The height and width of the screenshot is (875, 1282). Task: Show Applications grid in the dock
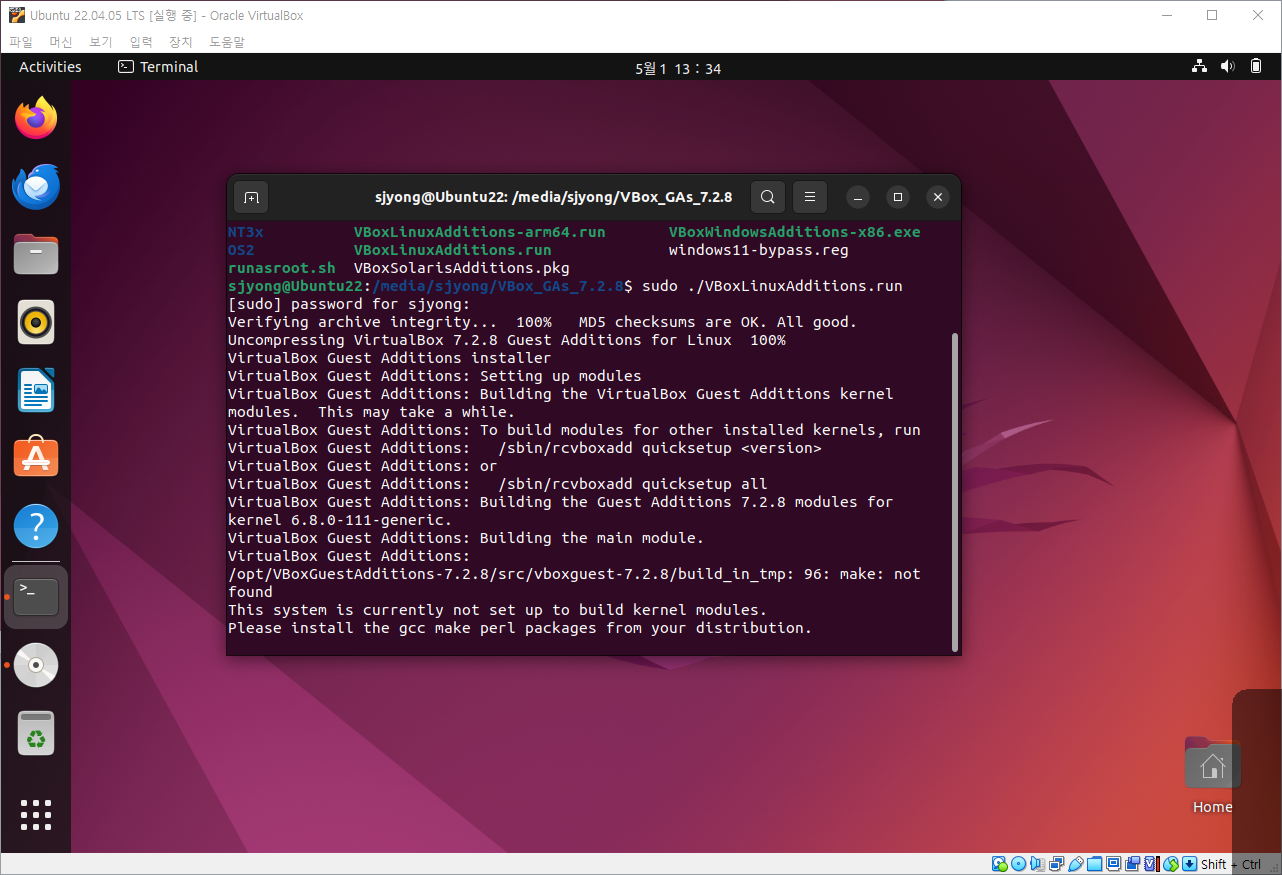tap(36, 814)
